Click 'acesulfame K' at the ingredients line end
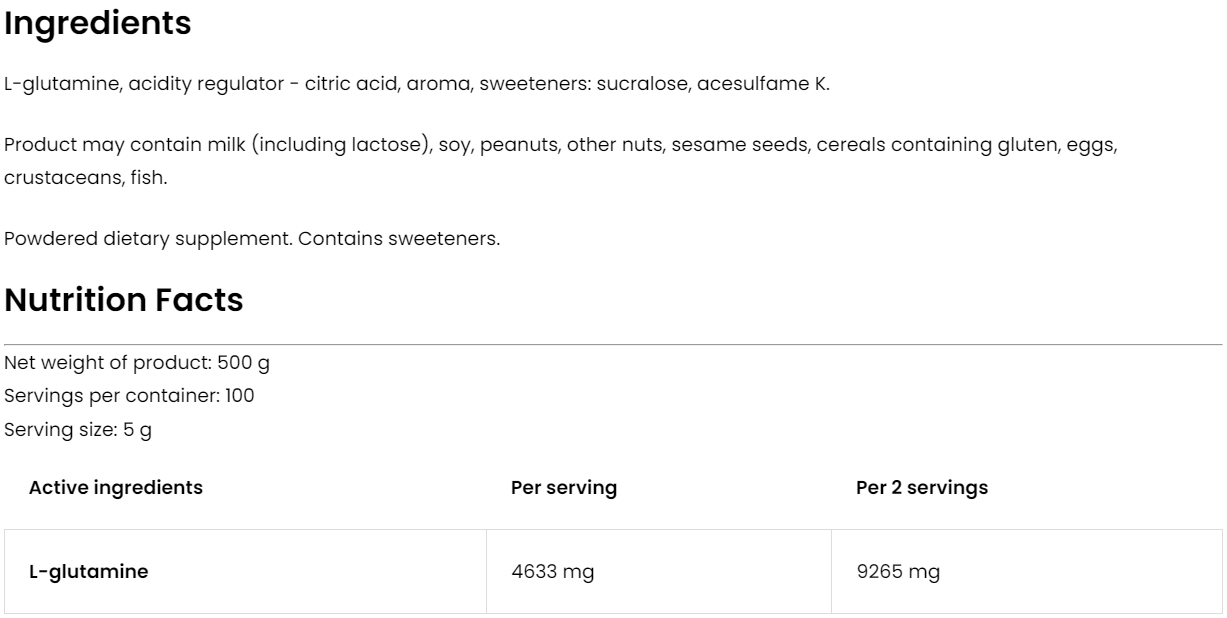This screenshot has width=1227, height=618. coord(779,83)
